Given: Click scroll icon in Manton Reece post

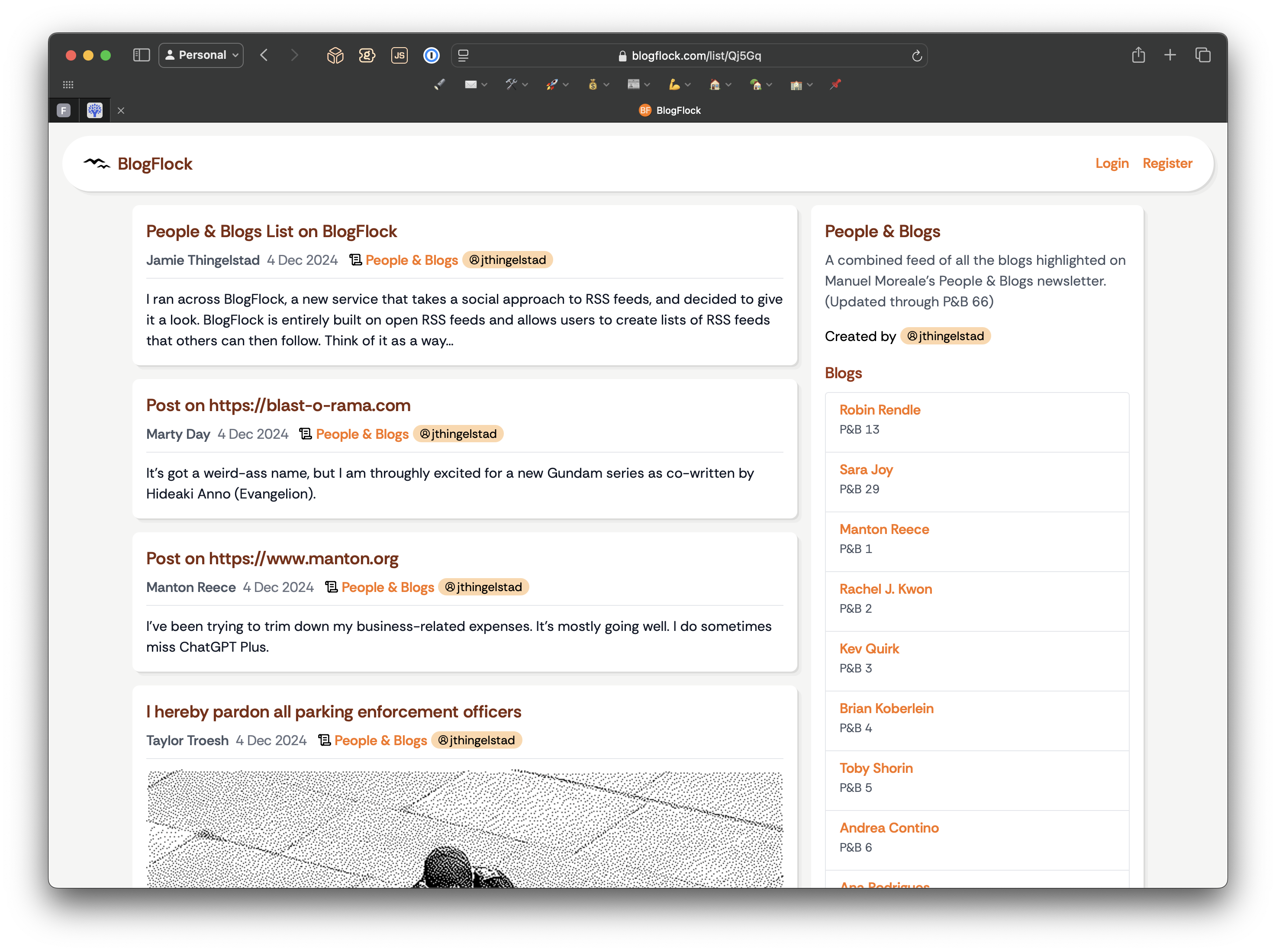Looking at the screenshot, I should pos(332,587).
